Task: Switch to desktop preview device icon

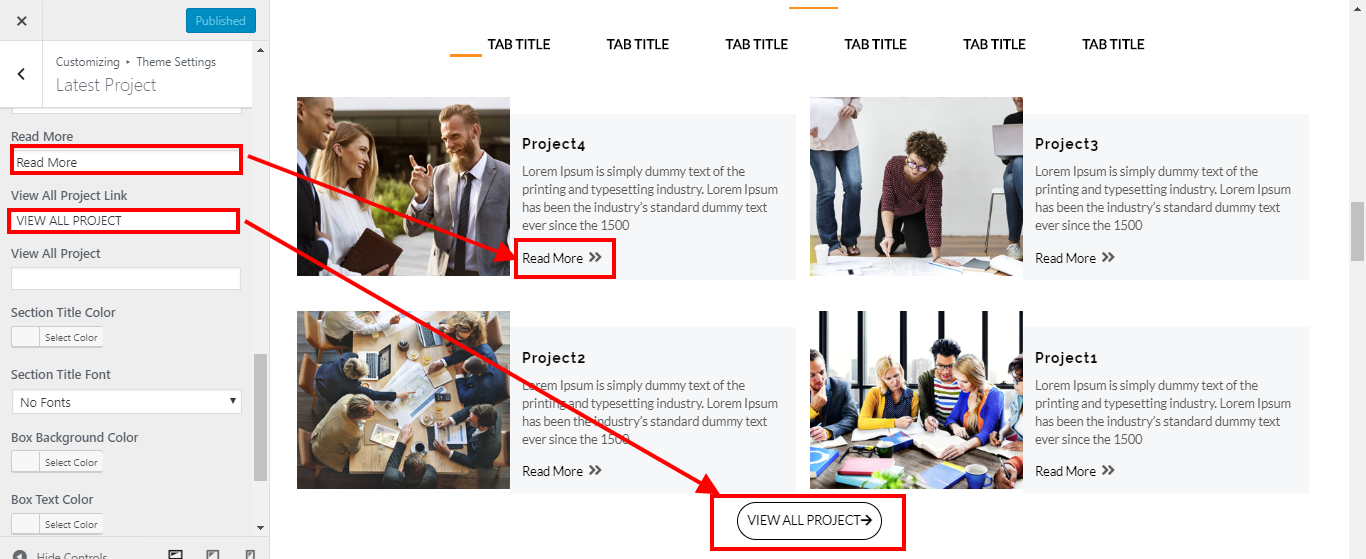Action: pyautogui.click(x=176, y=554)
